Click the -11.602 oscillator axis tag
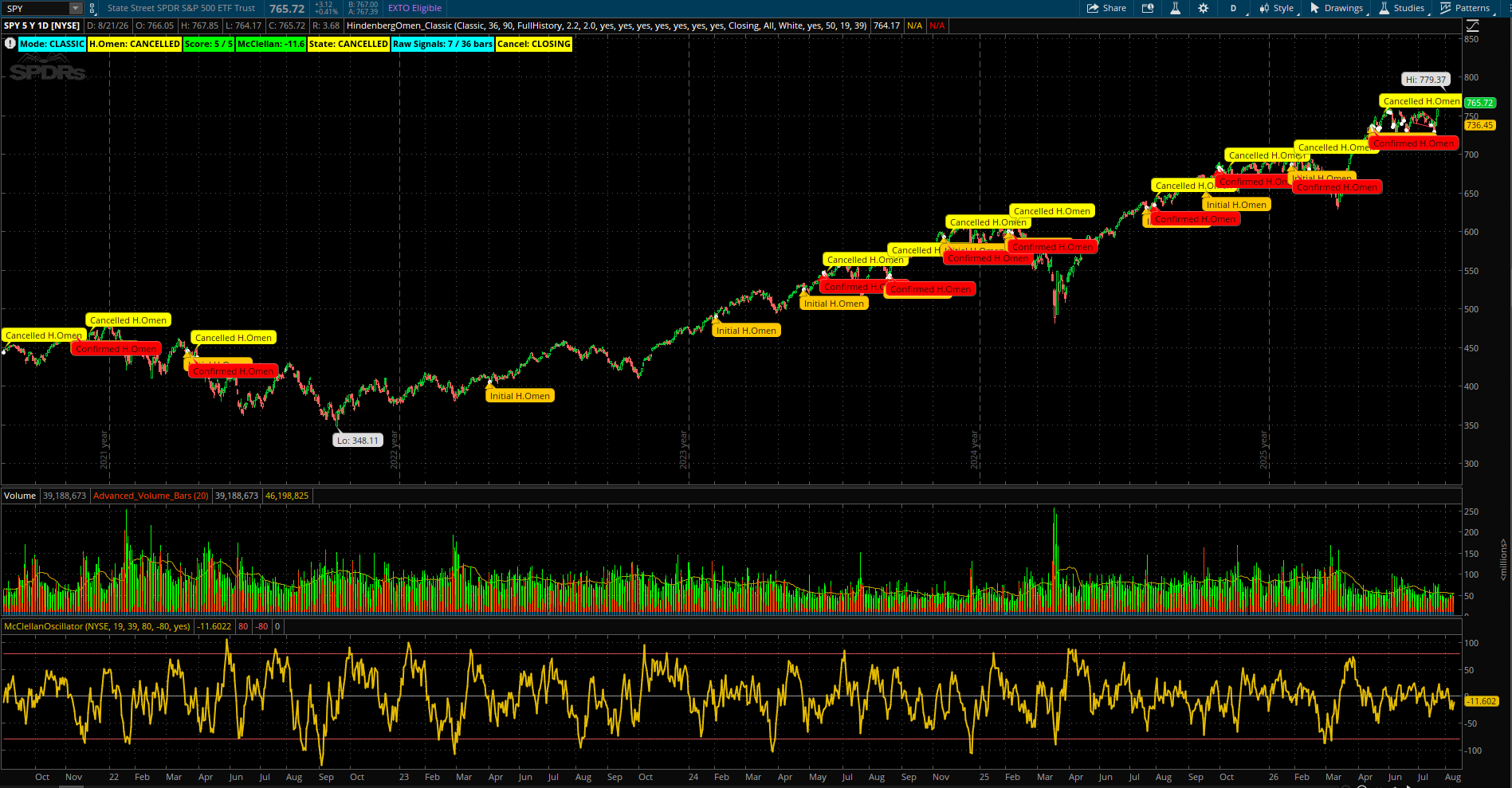The height and width of the screenshot is (788, 1512). [1482, 701]
